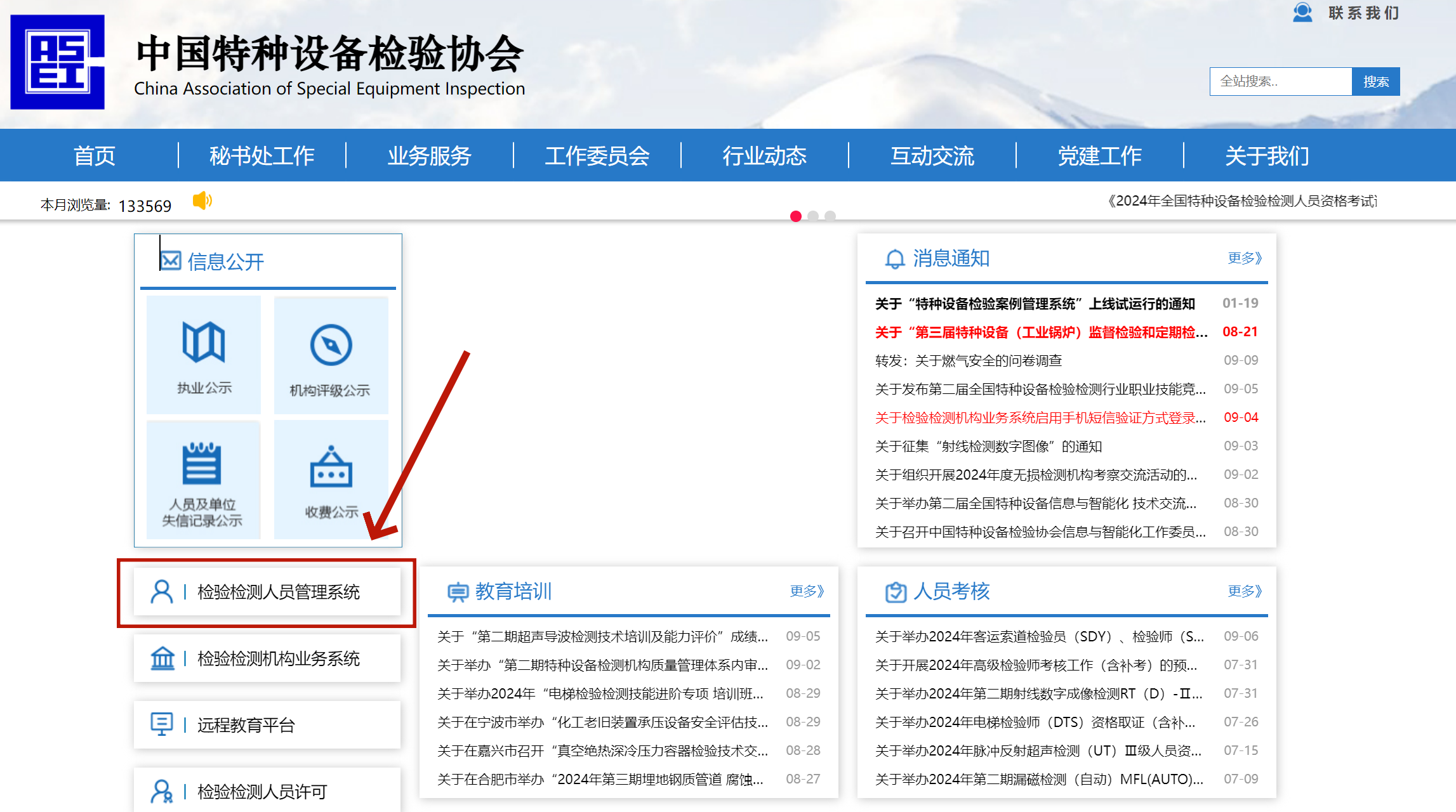The height and width of the screenshot is (812, 1456).
Task: Open 检验检测机构业务系统 button
Action: coord(267,658)
